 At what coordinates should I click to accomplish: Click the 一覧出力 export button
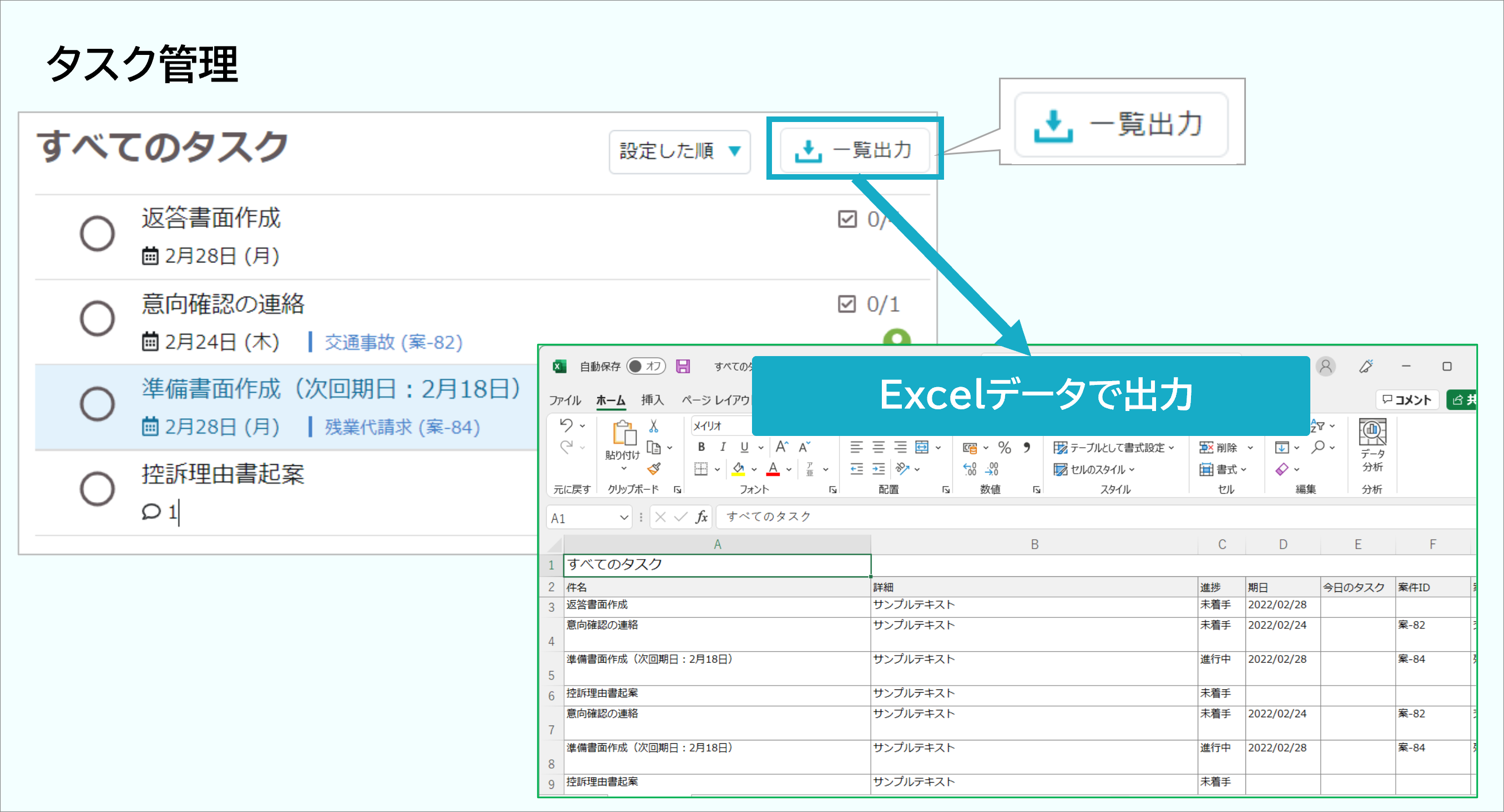[855, 150]
